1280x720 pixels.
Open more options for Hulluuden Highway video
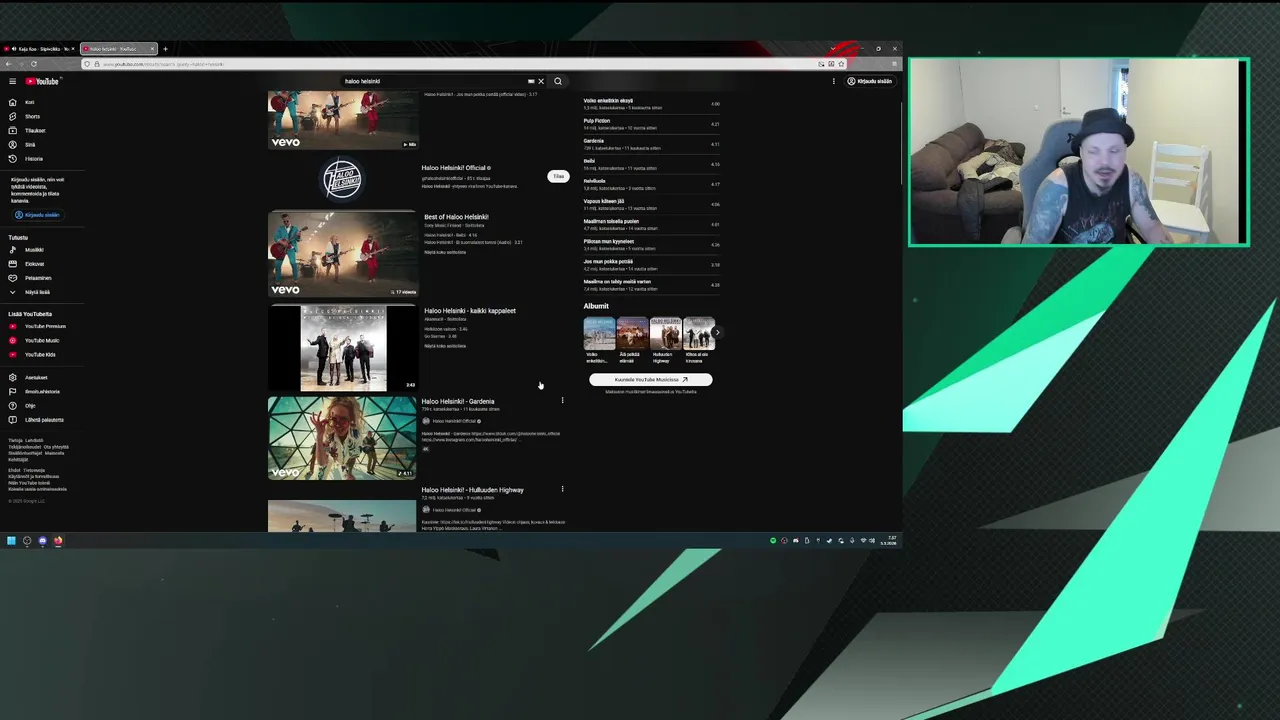pos(562,489)
